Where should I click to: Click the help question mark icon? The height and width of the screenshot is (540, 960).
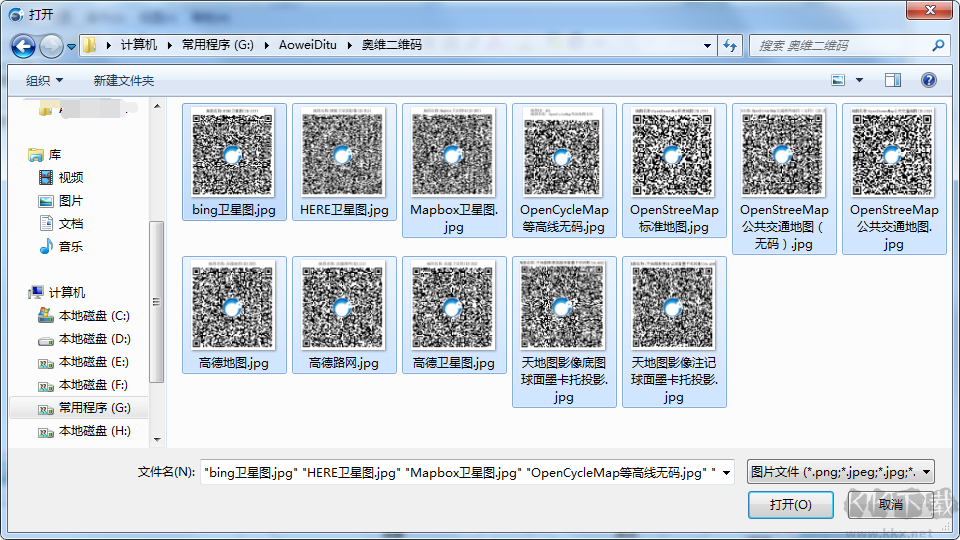tap(928, 80)
